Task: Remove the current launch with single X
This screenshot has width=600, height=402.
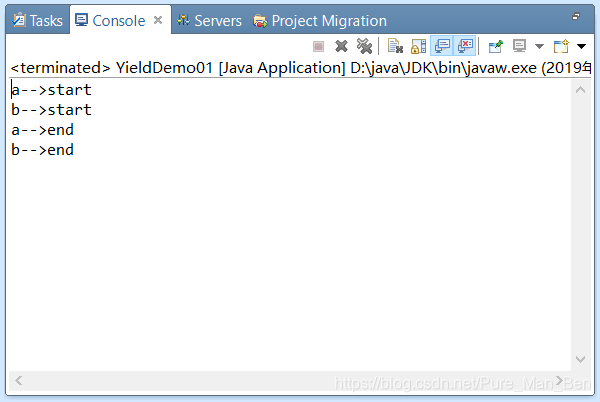Action: coord(341,46)
